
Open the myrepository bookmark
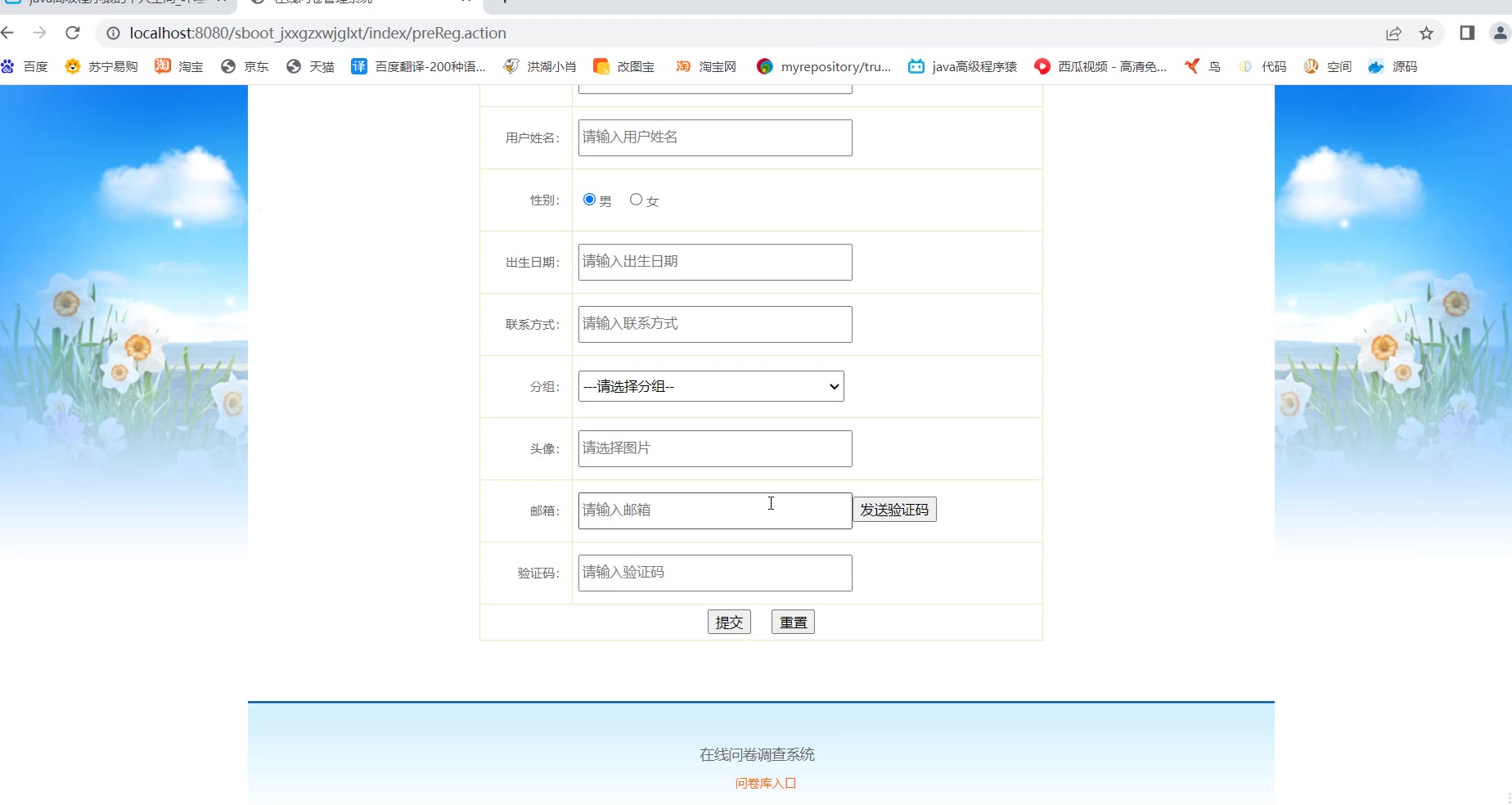[x=824, y=66]
